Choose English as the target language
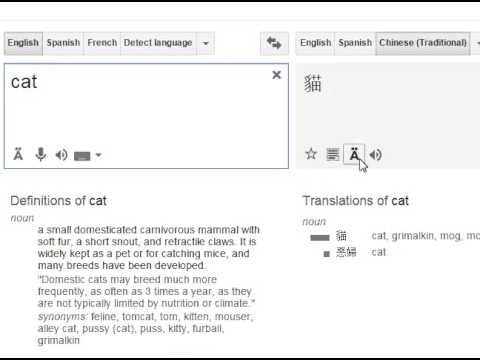Viewport: 480px width, 360px height. pos(315,43)
